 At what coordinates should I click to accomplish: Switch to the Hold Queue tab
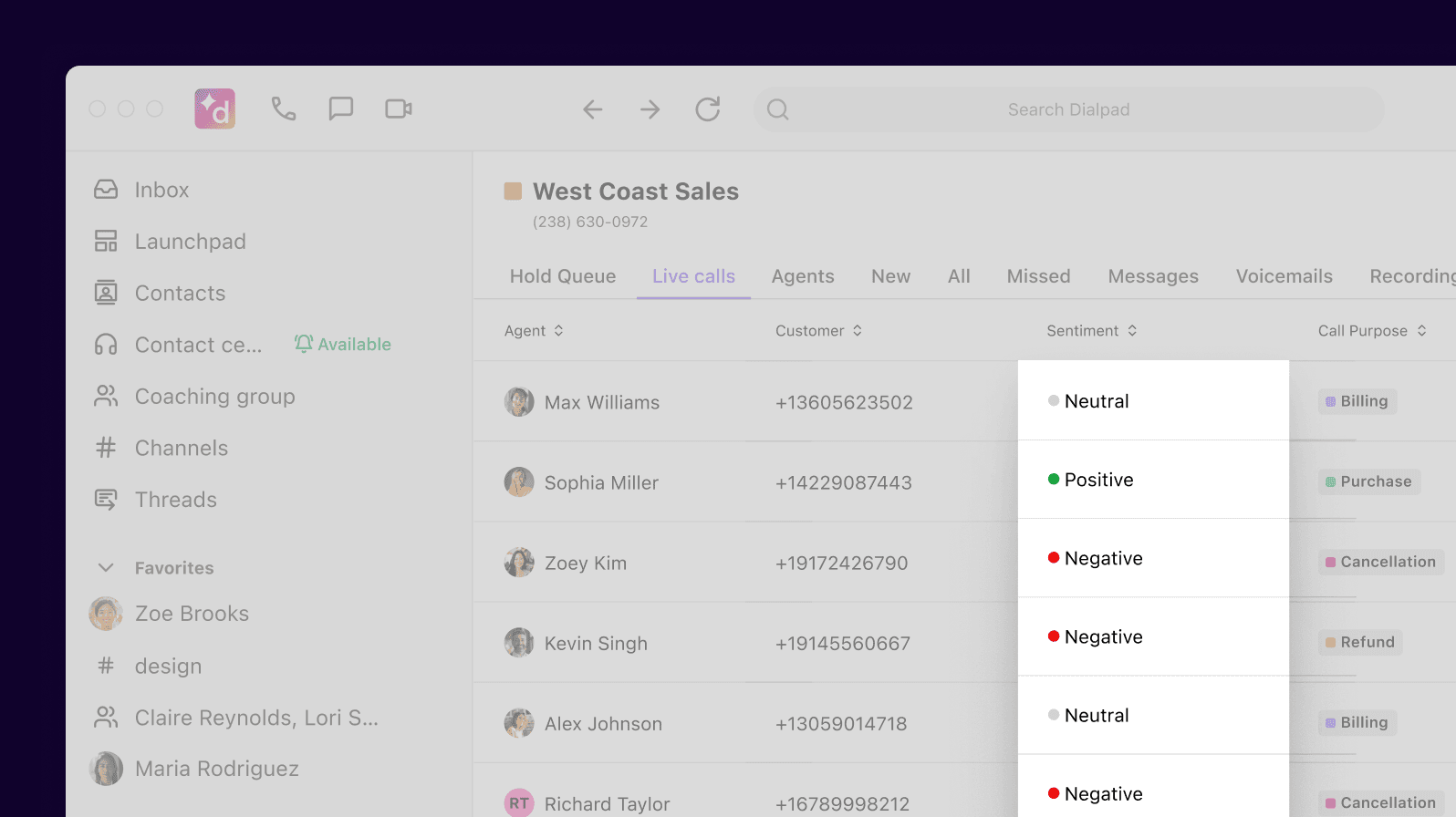tap(562, 276)
